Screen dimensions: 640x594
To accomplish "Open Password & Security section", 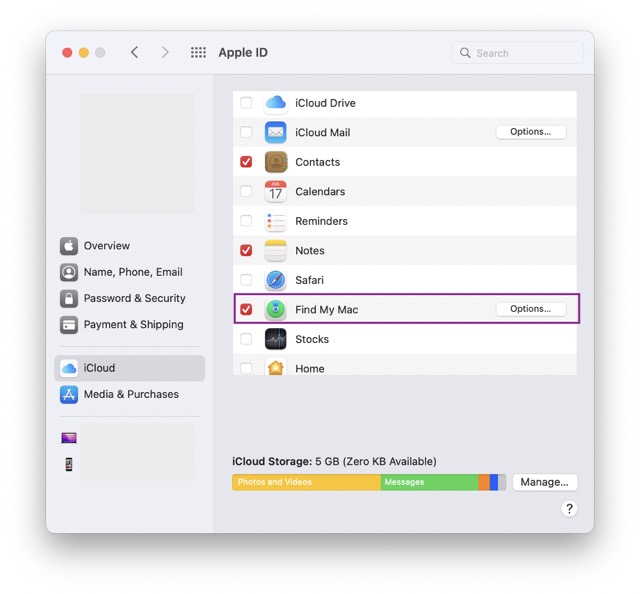I will (x=129, y=298).
